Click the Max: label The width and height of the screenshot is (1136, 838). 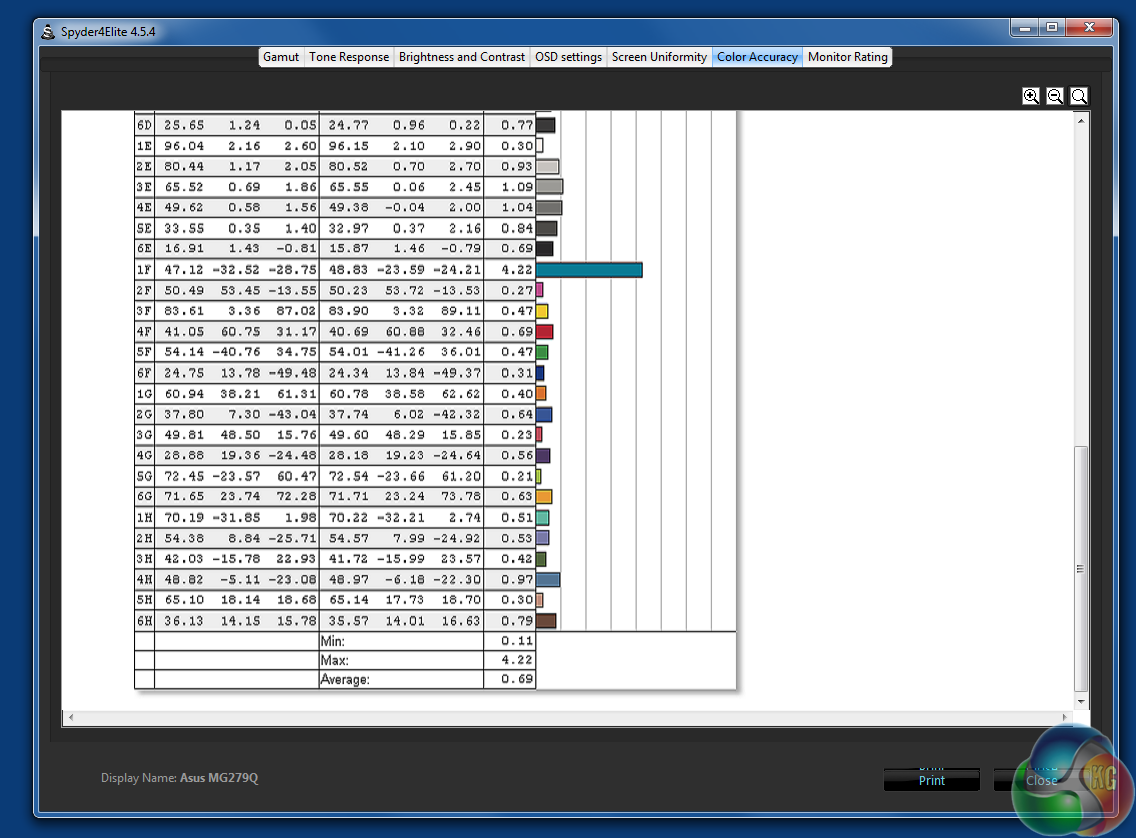tap(335, 661)
